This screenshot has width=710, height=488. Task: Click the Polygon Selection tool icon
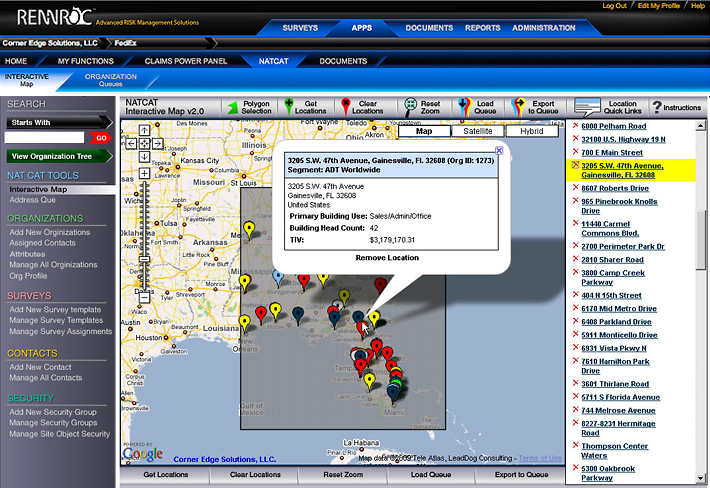click(x=232, y=108)
